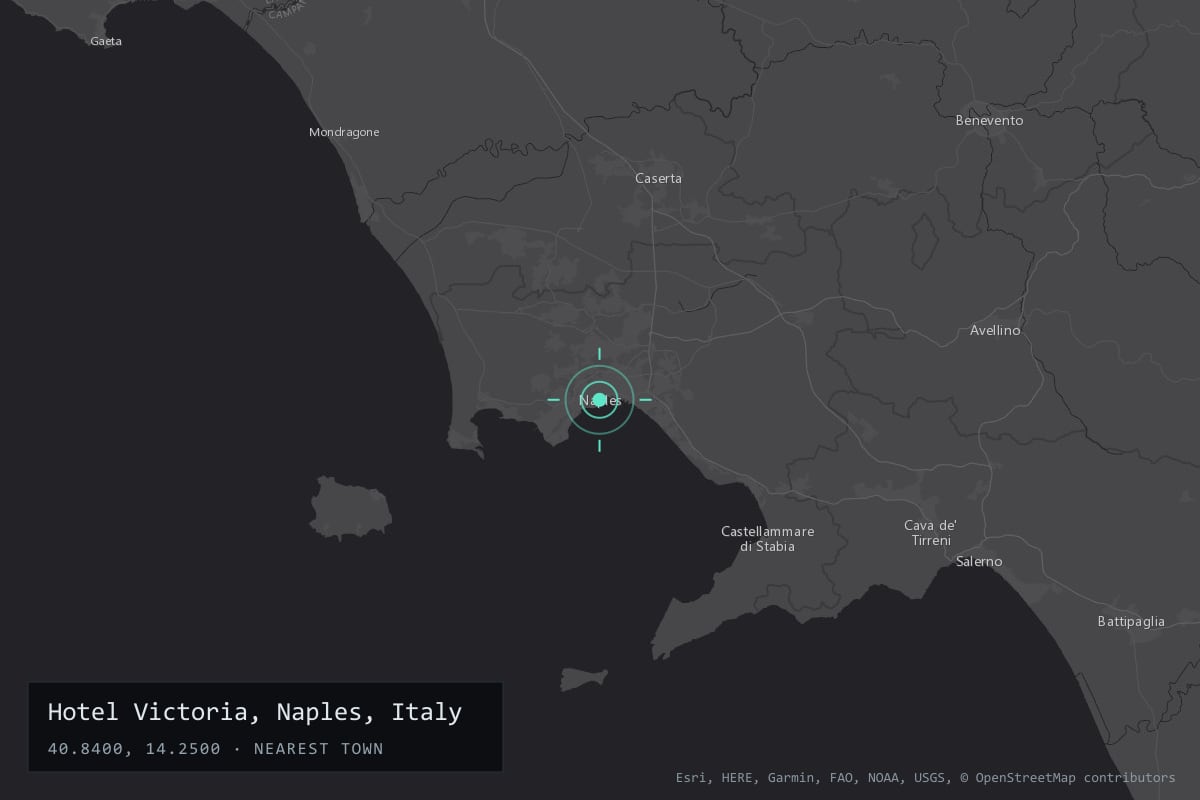Click the Capri island shape on map

pyautogui.click(x=584, y=679)
